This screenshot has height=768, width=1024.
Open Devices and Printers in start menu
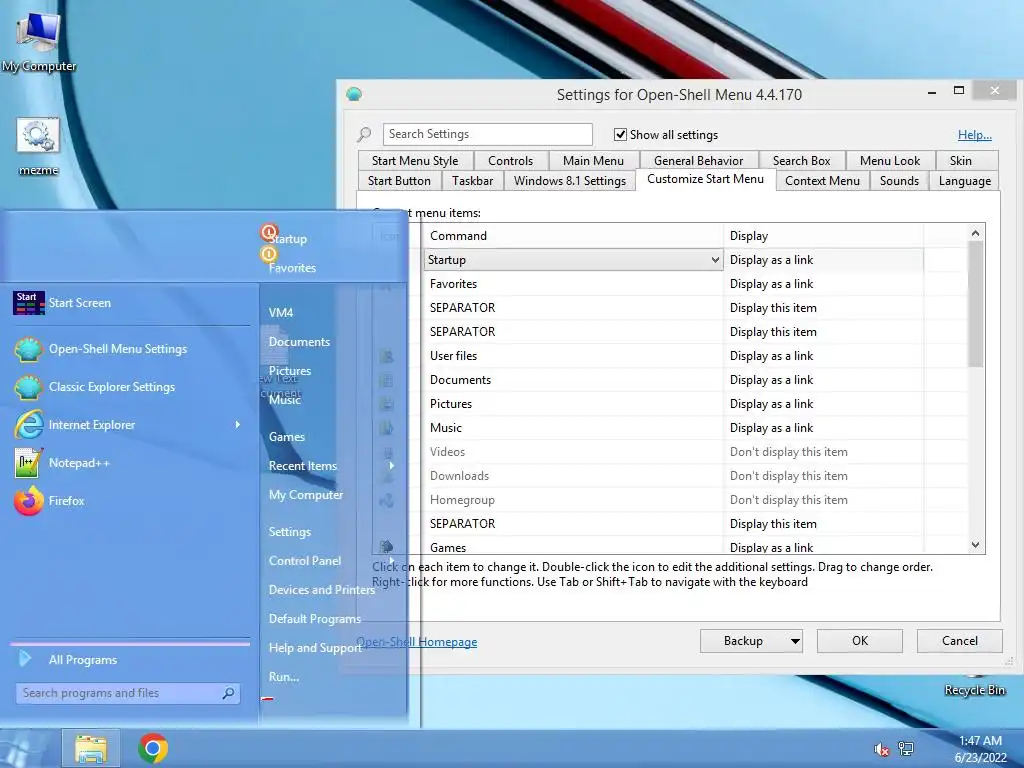[x=321, y=590]
